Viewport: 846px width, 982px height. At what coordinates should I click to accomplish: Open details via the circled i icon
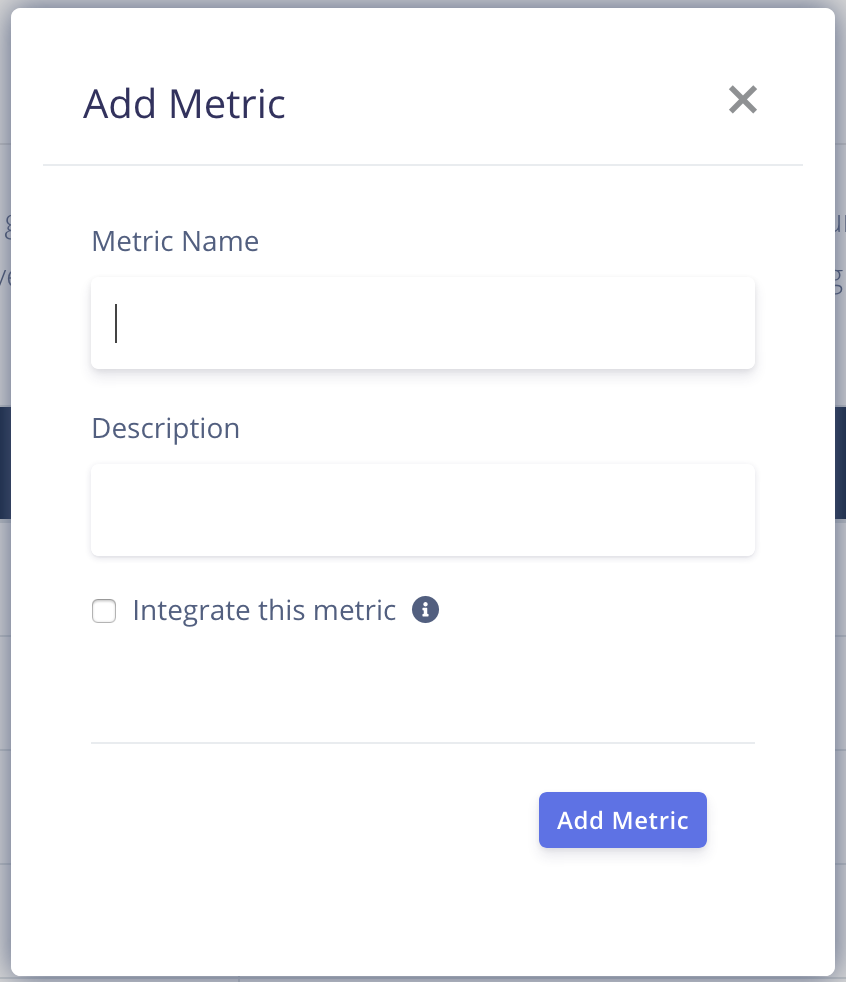pyautogui.click(x=425, y=609)
